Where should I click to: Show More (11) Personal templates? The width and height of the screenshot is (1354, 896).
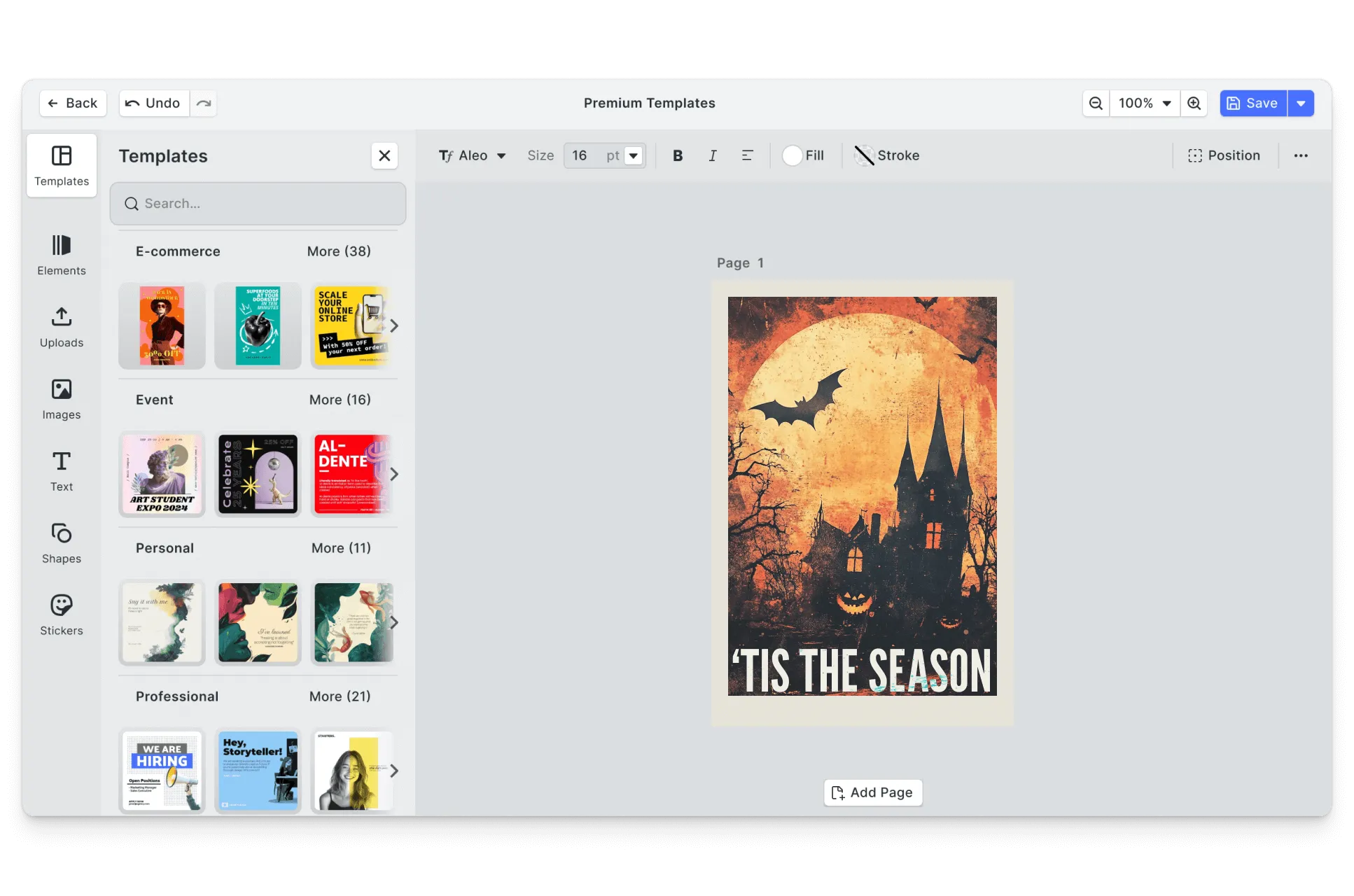tap(341, 548)
